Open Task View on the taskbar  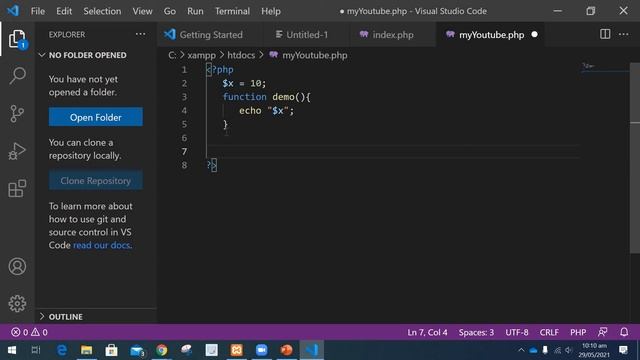click(x=36, y=350)
